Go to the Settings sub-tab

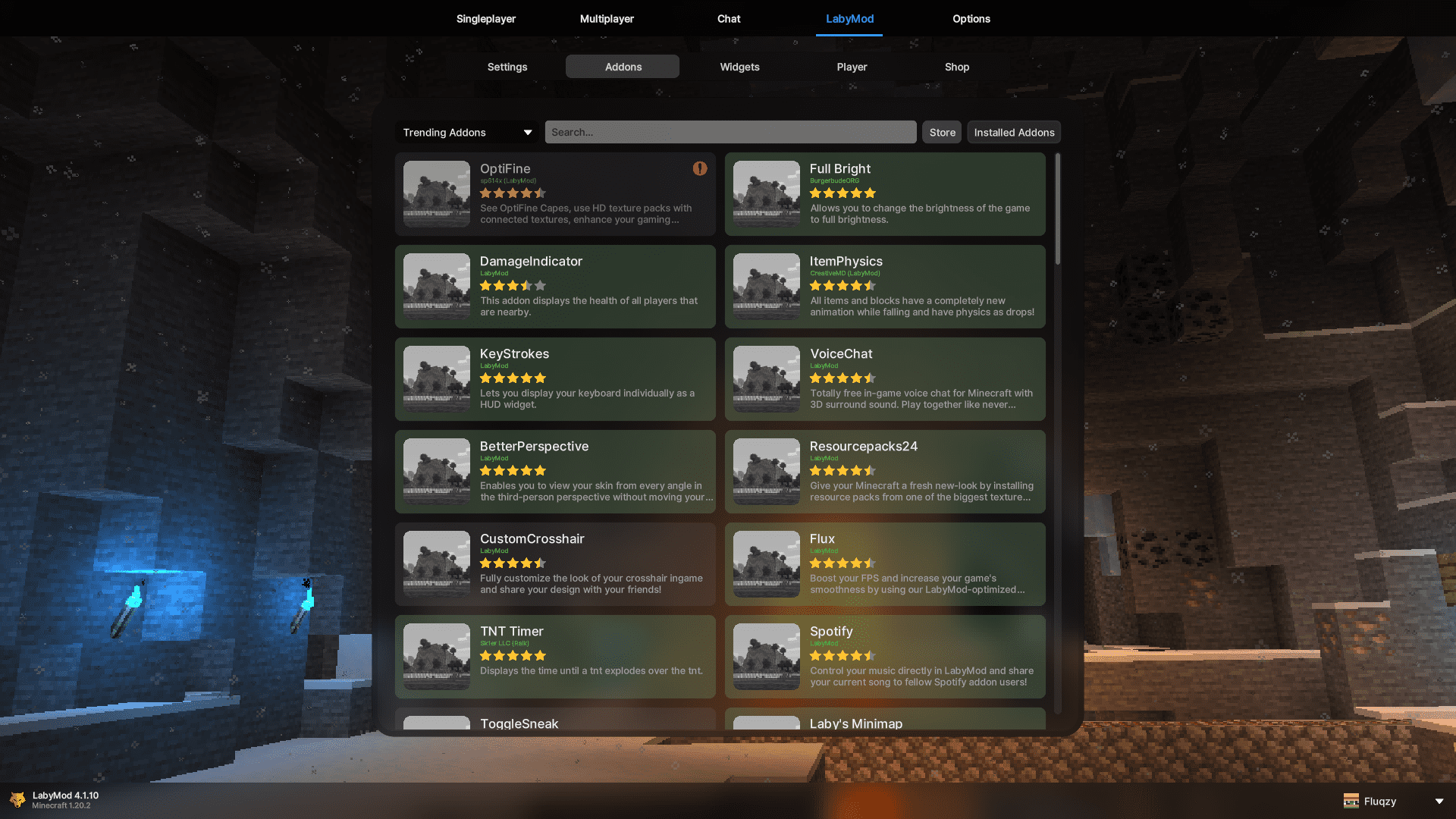[507, 67]
